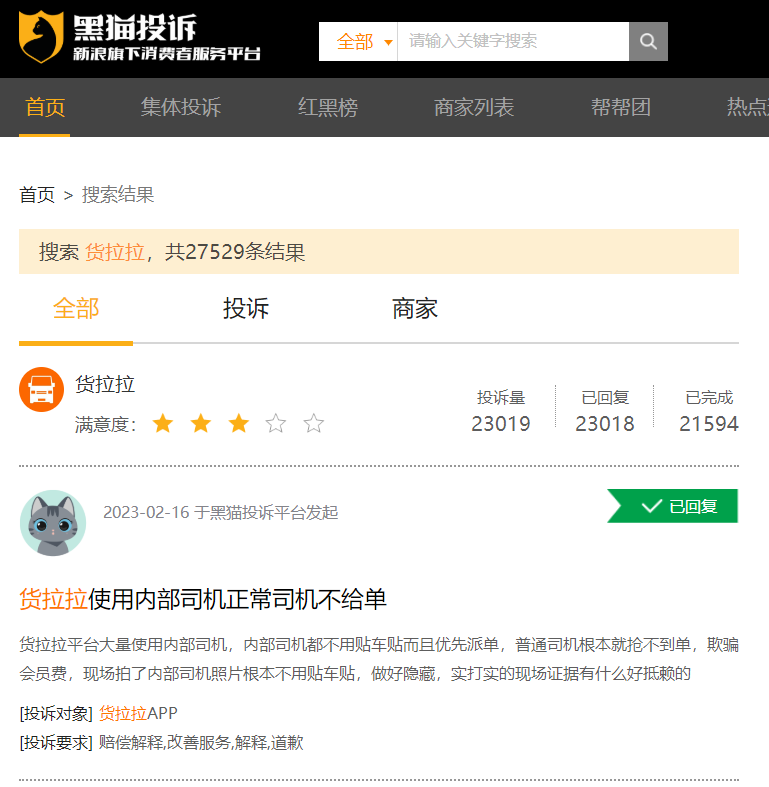Click the 已完成 count 21594
This screenshot has width=769, height=787.
(x=709, y=424)
